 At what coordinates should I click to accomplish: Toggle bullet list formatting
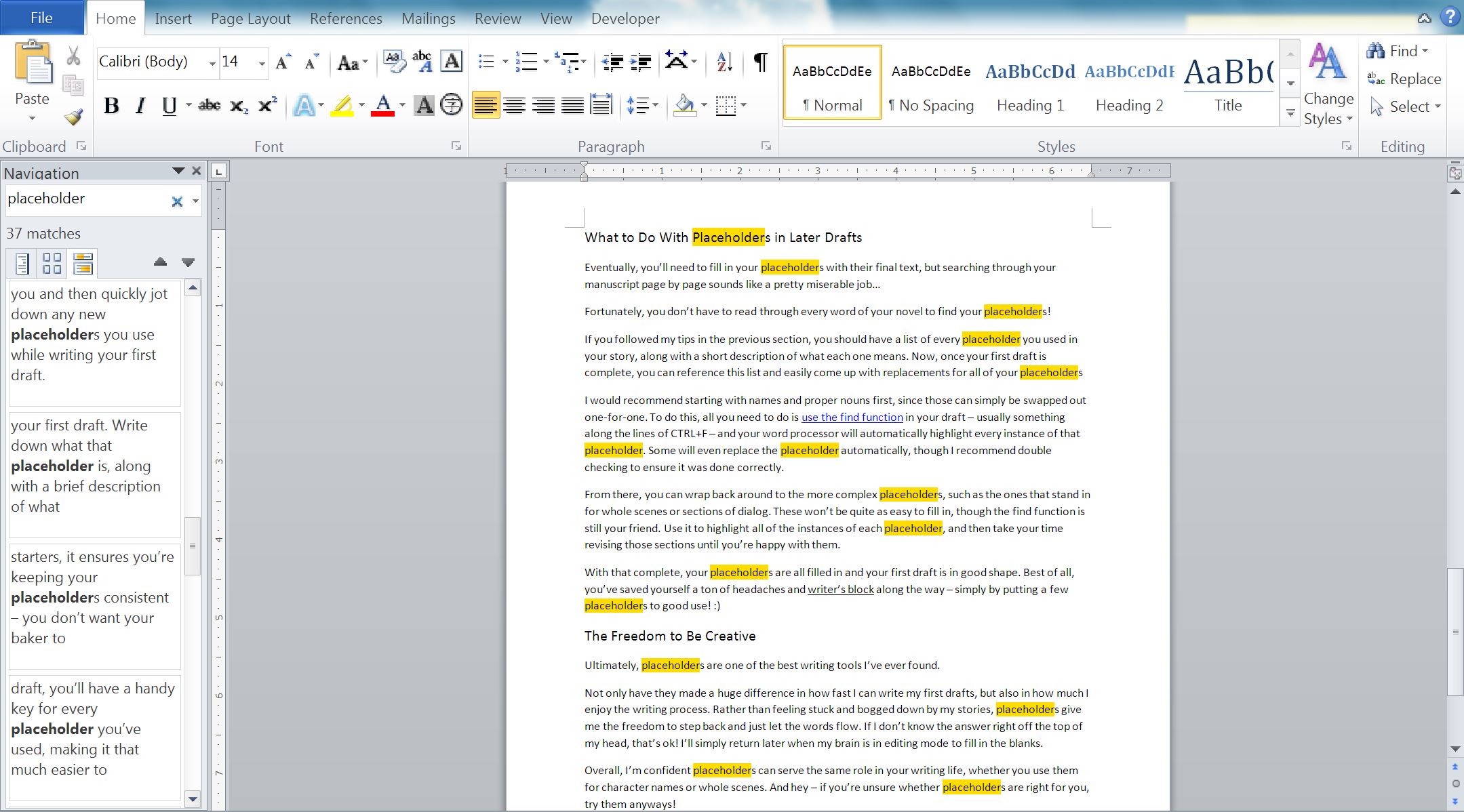486,62
